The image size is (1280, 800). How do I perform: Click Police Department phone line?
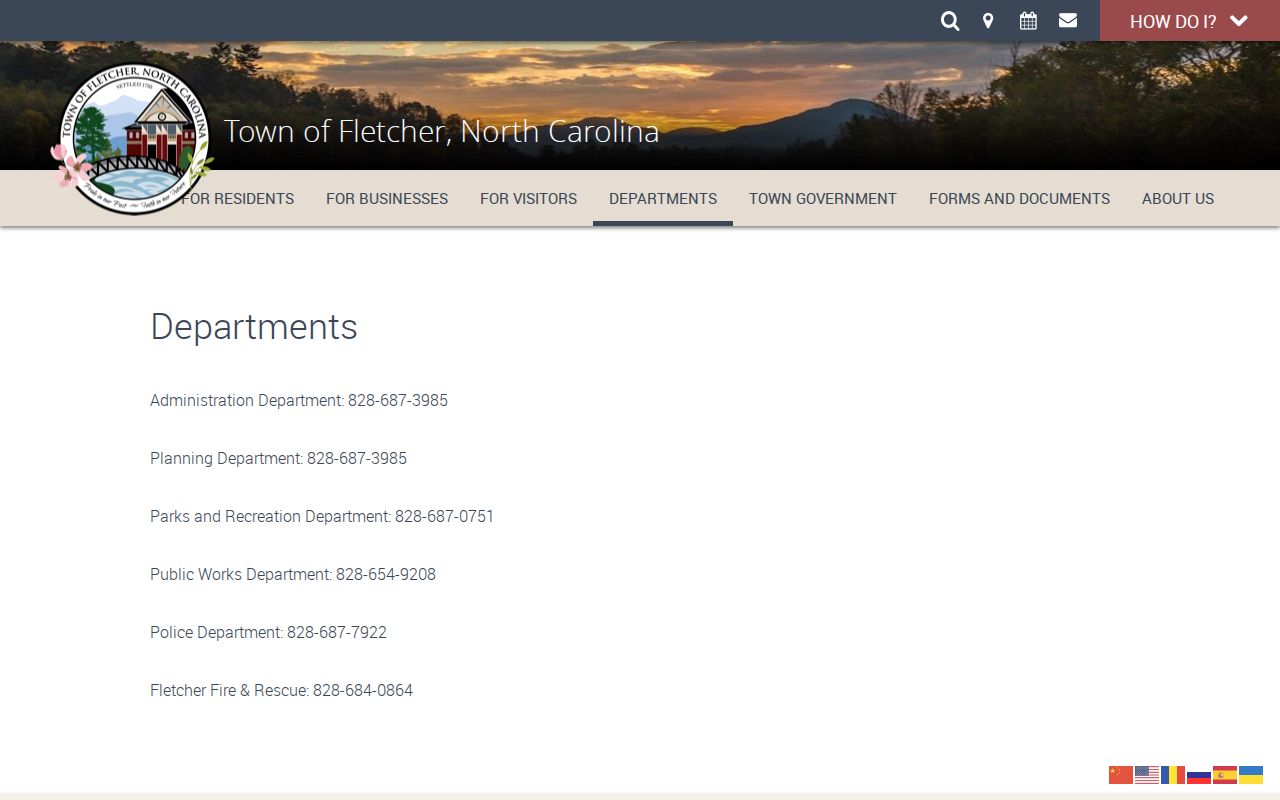pos(268,632)
